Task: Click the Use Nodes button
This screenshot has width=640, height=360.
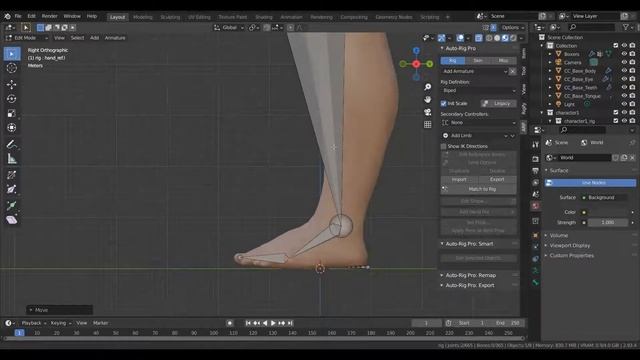Action: click(590, 183)
